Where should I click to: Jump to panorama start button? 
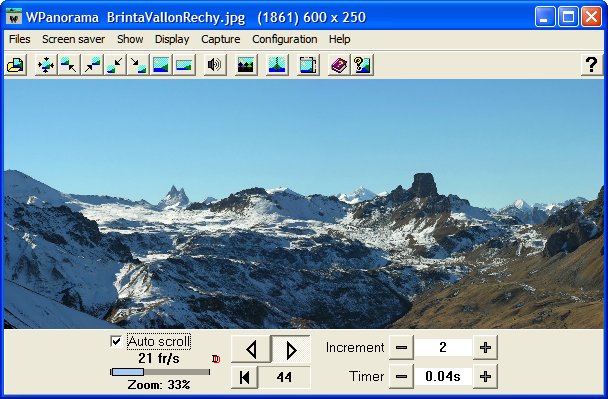click(x=244, y=377)
